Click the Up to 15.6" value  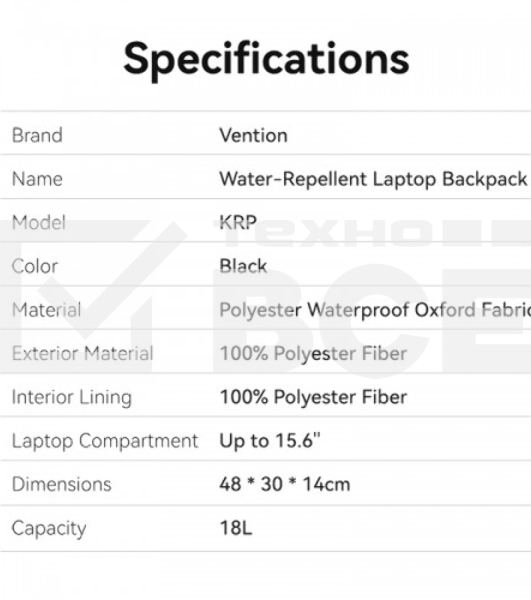[x=270, y=441]
